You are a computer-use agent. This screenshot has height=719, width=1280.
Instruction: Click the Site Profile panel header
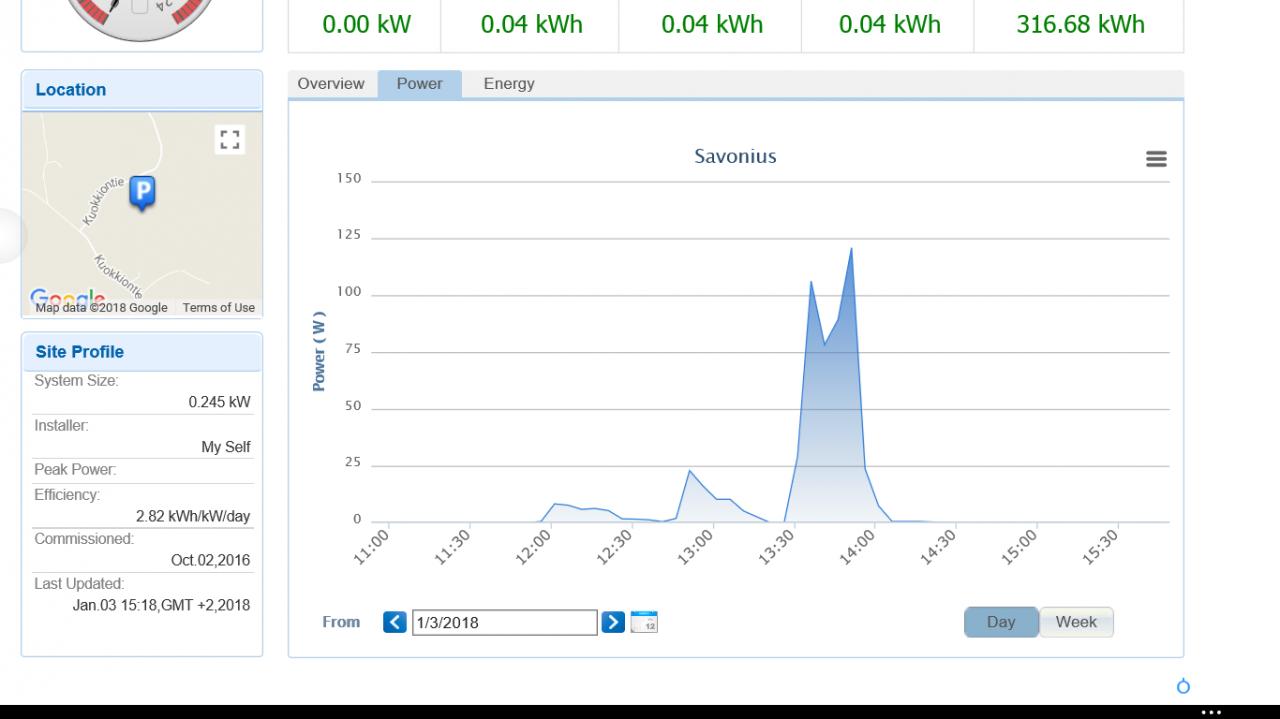[142, 352]
